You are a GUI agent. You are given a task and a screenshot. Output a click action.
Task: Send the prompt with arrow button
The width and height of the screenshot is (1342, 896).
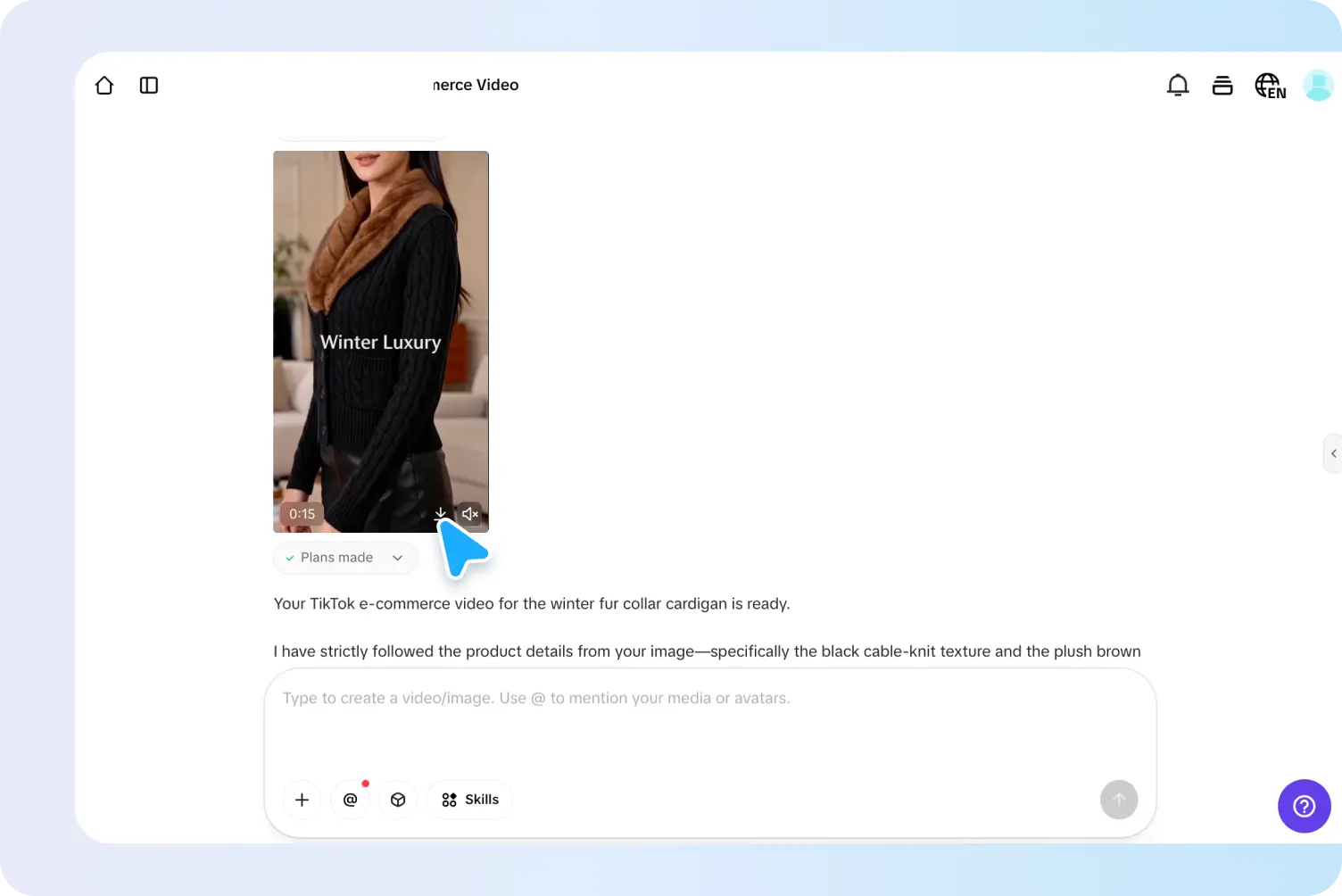pyautogui.click(x=1119, y=800)
